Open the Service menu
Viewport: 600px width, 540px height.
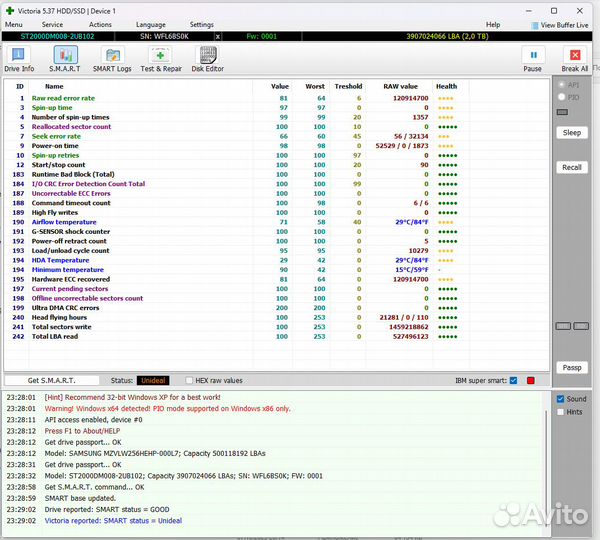point(52,24)
